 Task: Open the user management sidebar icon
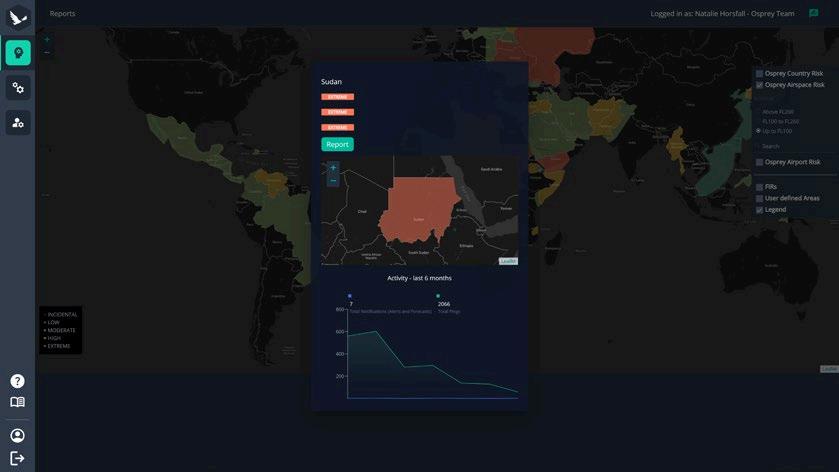[x=18, y=123]
